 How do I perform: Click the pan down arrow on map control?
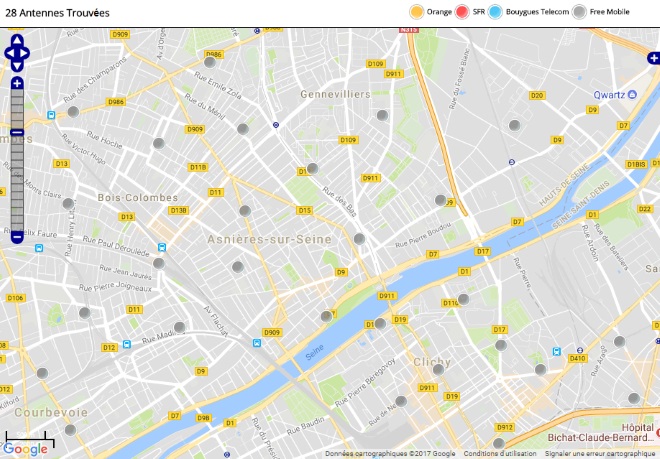(17, 66)
